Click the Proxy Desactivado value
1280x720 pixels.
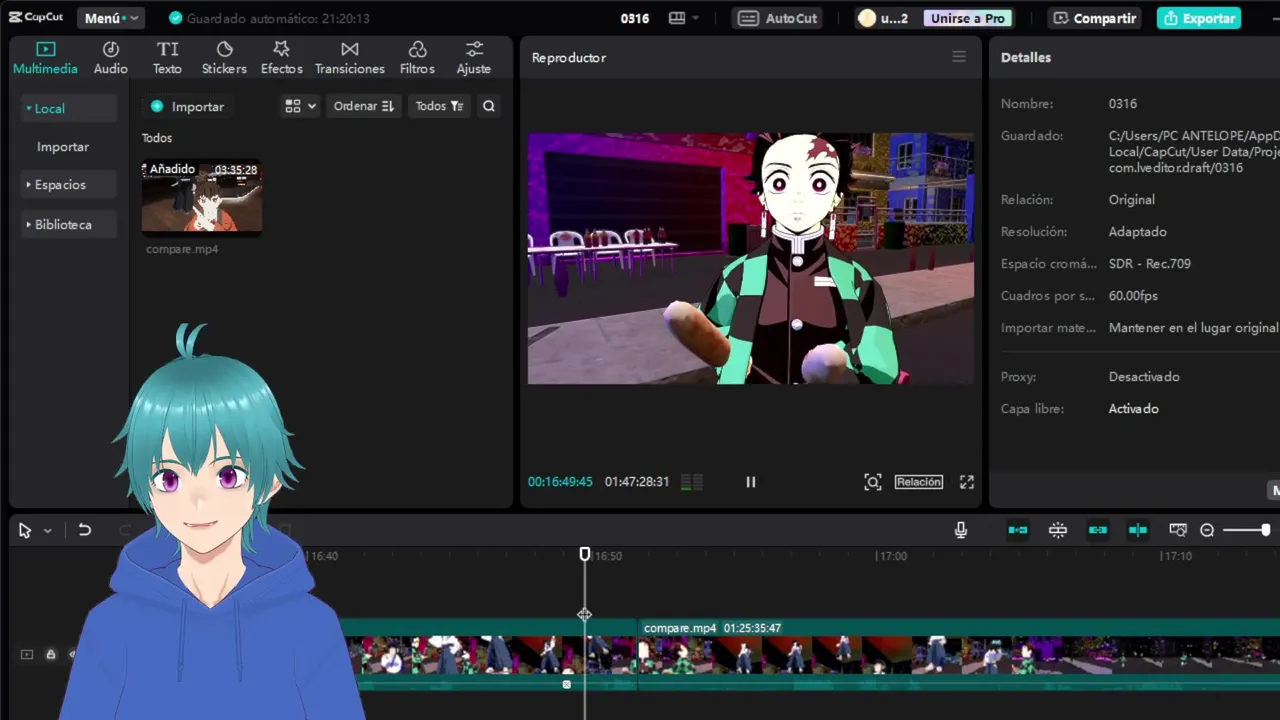(x=1144, y=377)
